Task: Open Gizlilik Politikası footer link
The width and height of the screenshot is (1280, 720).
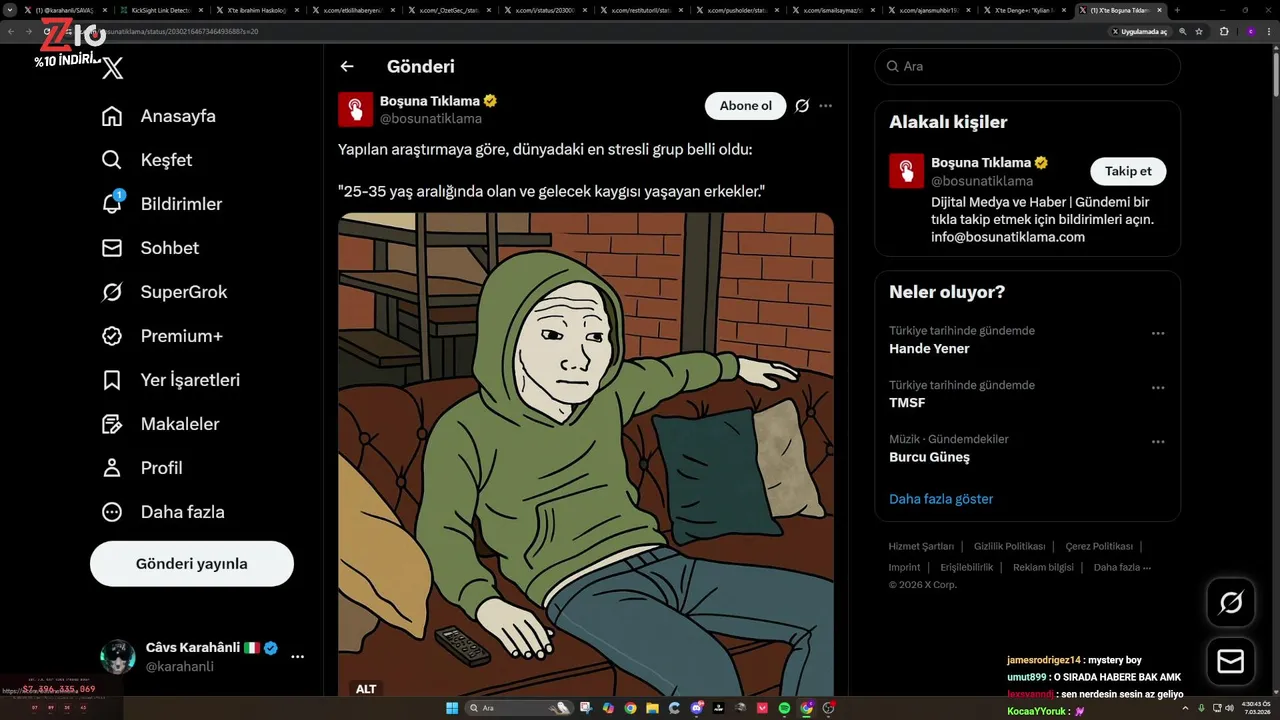Action: tap(1009, 546)
